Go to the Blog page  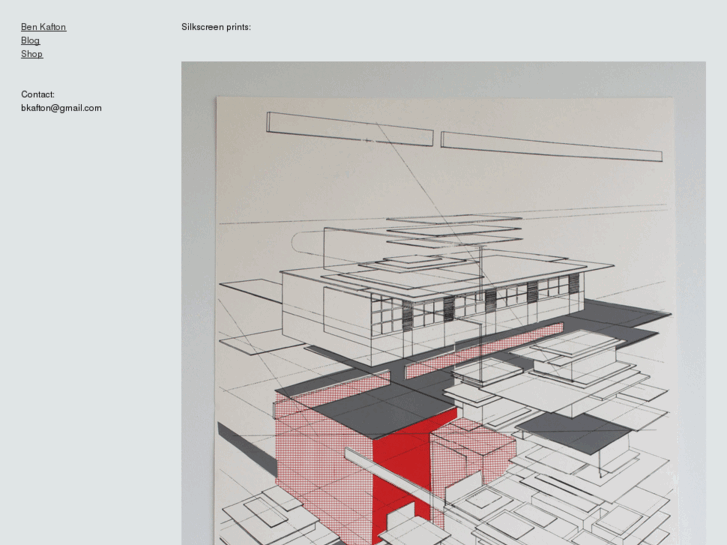(x=31, y=40)
